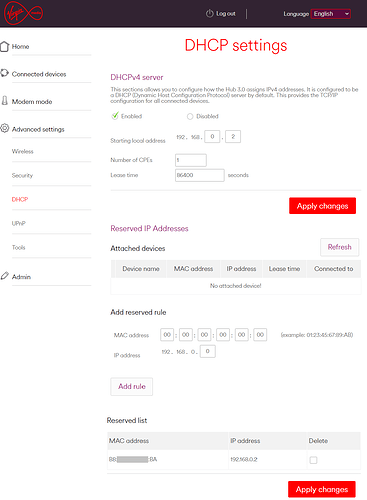Click the Add rule button
This screenshot has width=367, height=500.
tap(132, 386)
